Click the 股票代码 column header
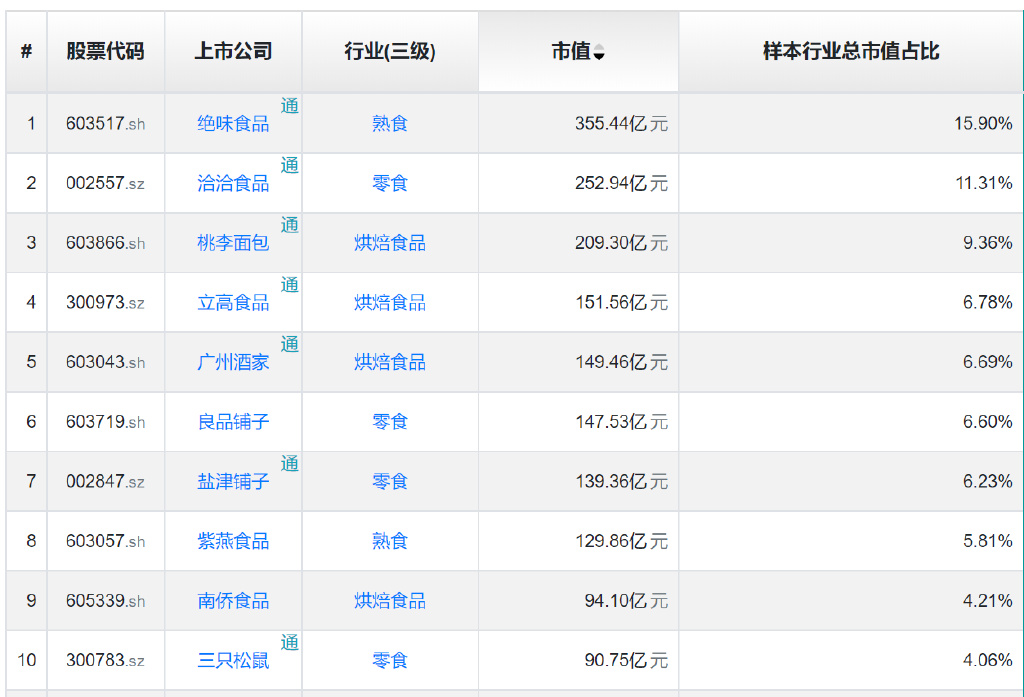 [105, 51]
